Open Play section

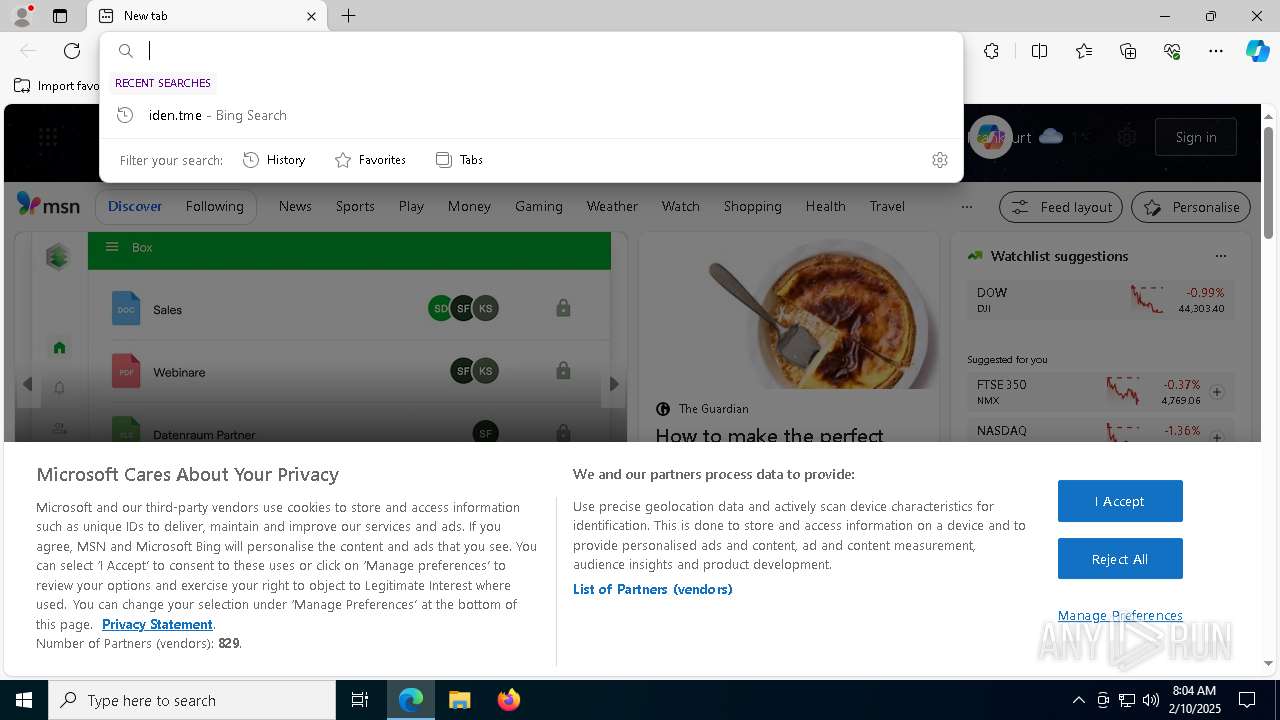(x=411, y=206)
